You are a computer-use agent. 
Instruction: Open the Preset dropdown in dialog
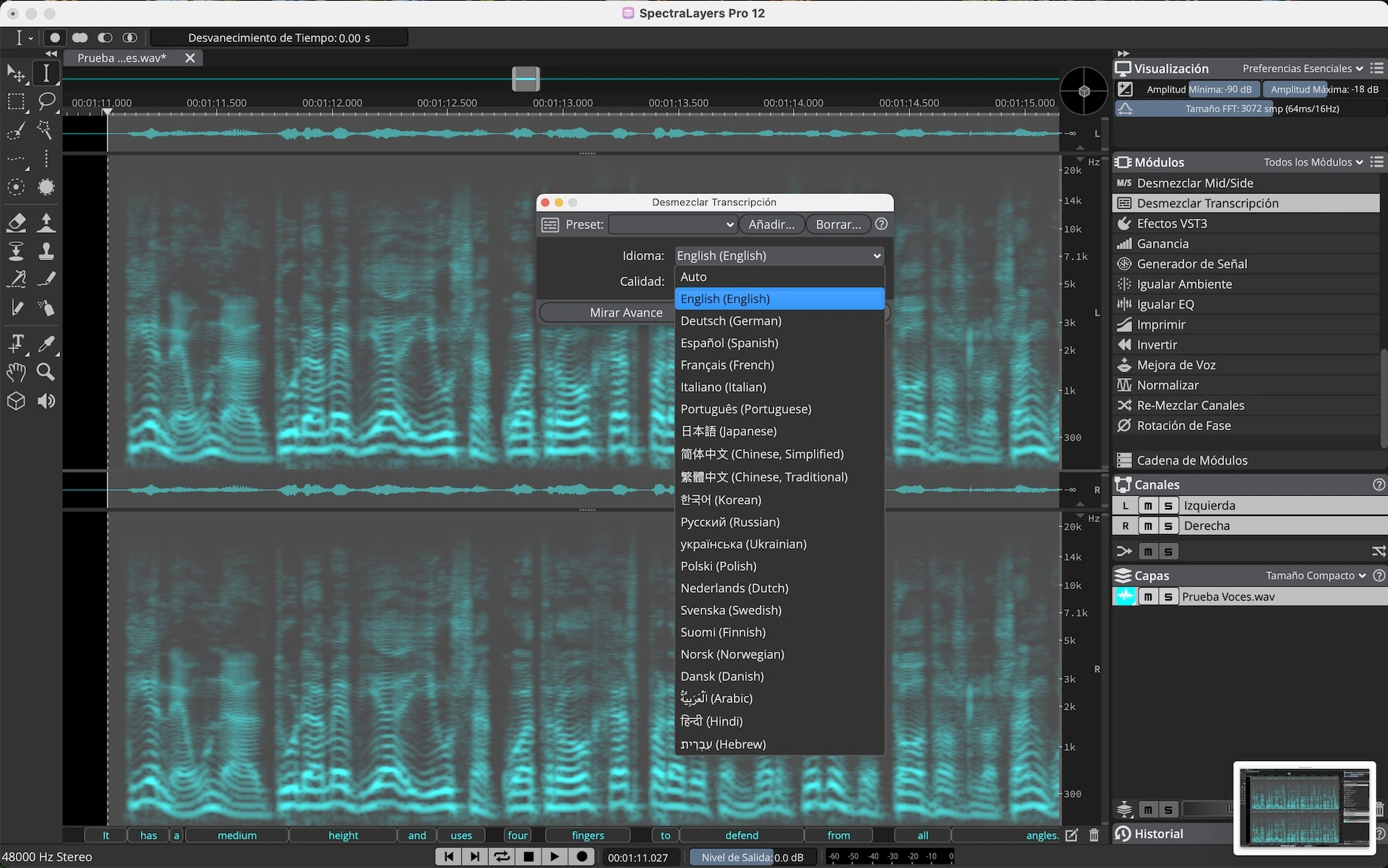pos(672,225)
